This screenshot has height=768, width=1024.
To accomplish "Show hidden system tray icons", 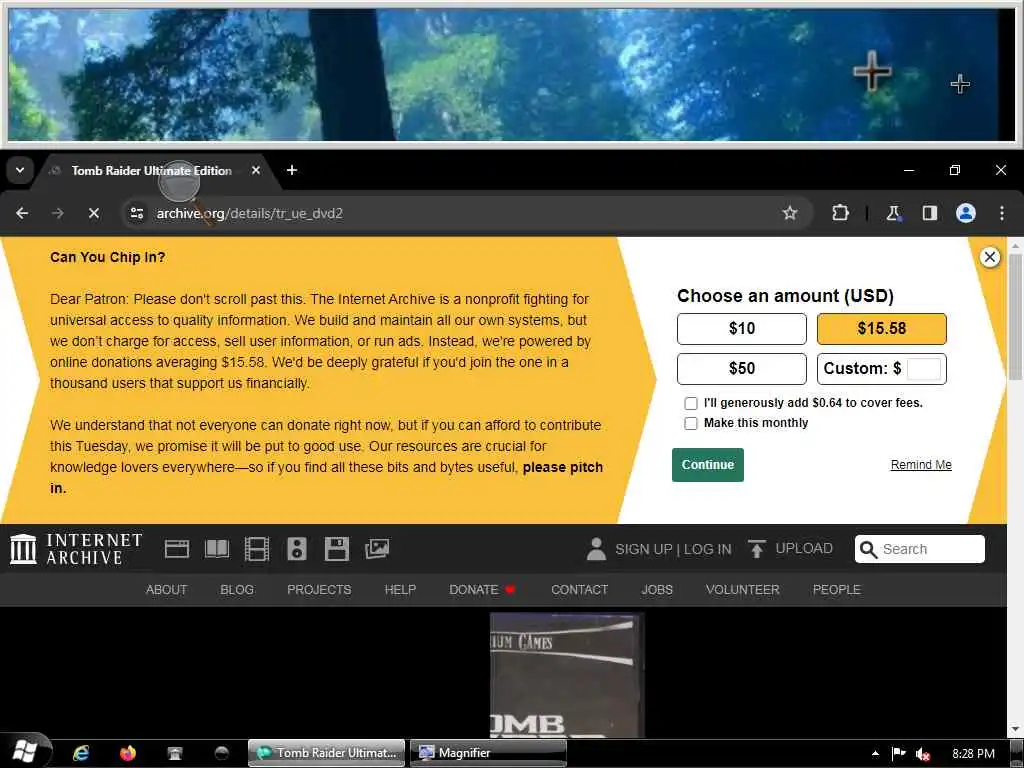I will point(875,753).
